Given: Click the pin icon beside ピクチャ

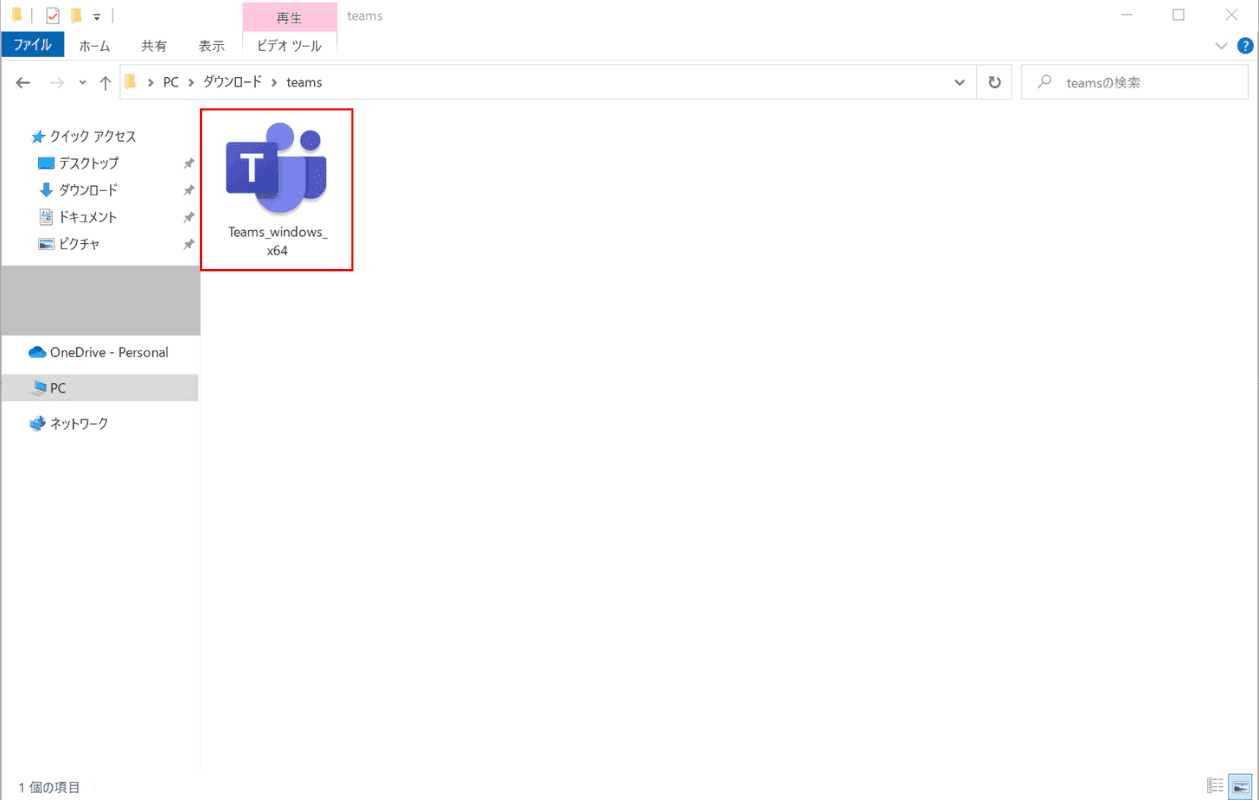Looking at the screenshot, I should (188, 245).
